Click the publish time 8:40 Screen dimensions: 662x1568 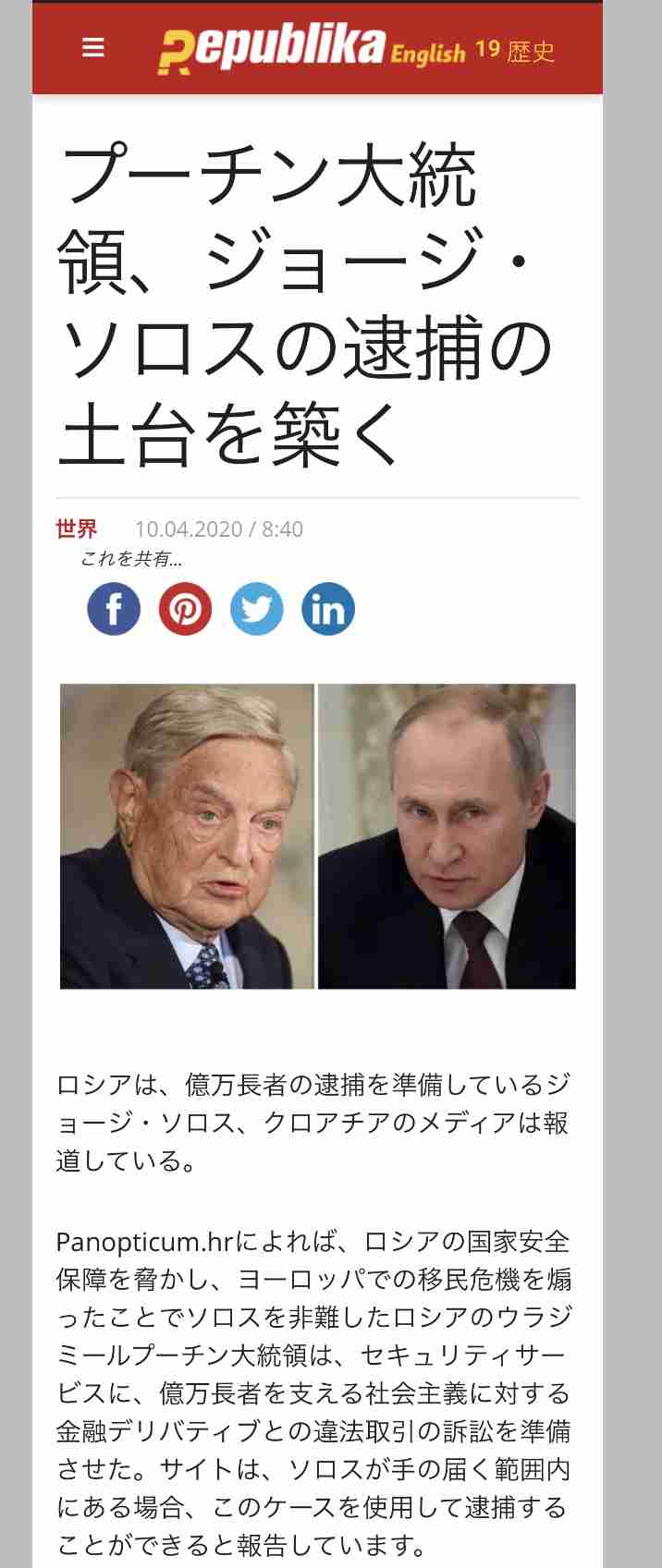(x=282, y=529)
